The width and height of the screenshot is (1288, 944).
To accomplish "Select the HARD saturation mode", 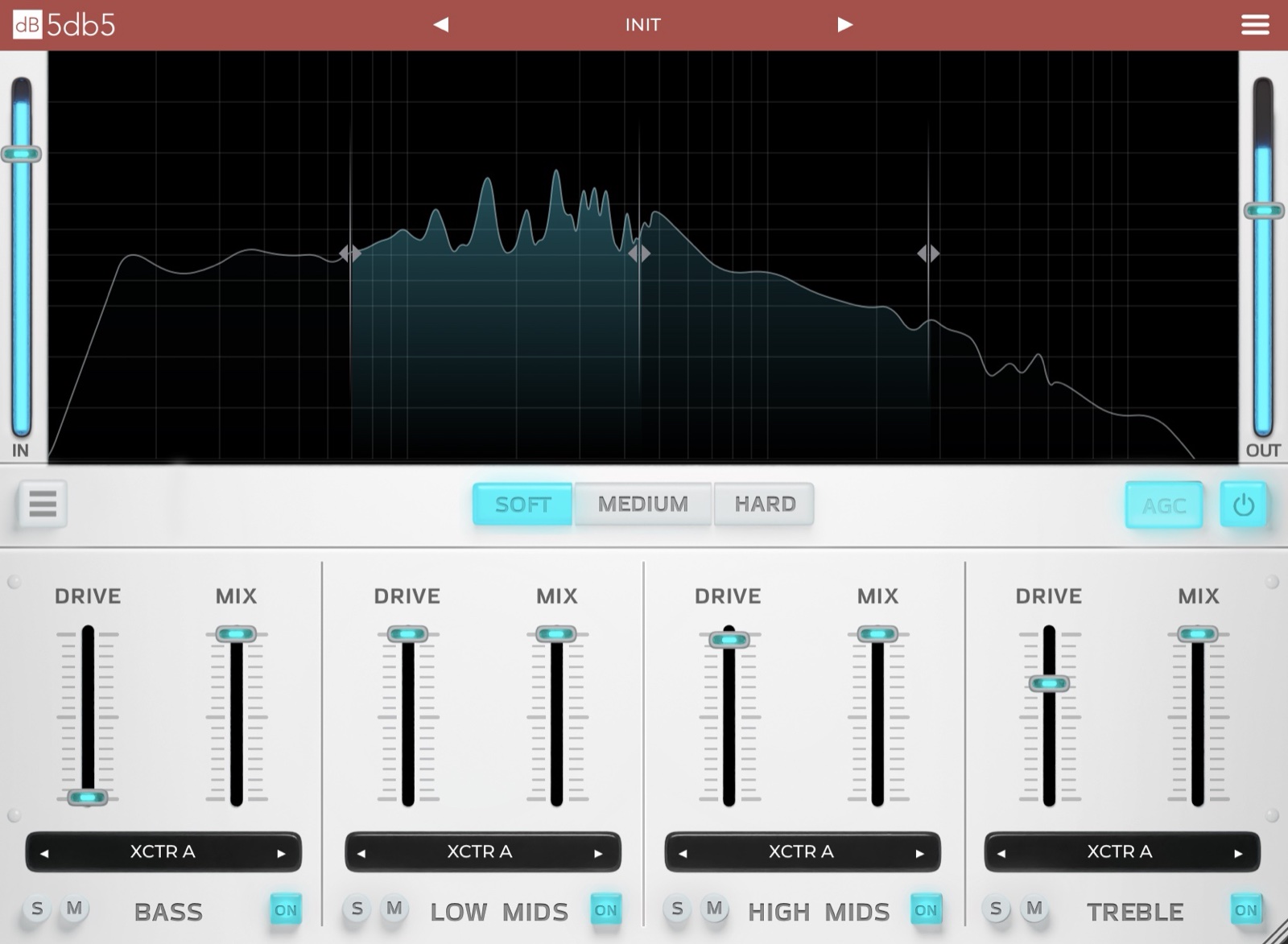I will pyautogui.click(x=765, y=505).
